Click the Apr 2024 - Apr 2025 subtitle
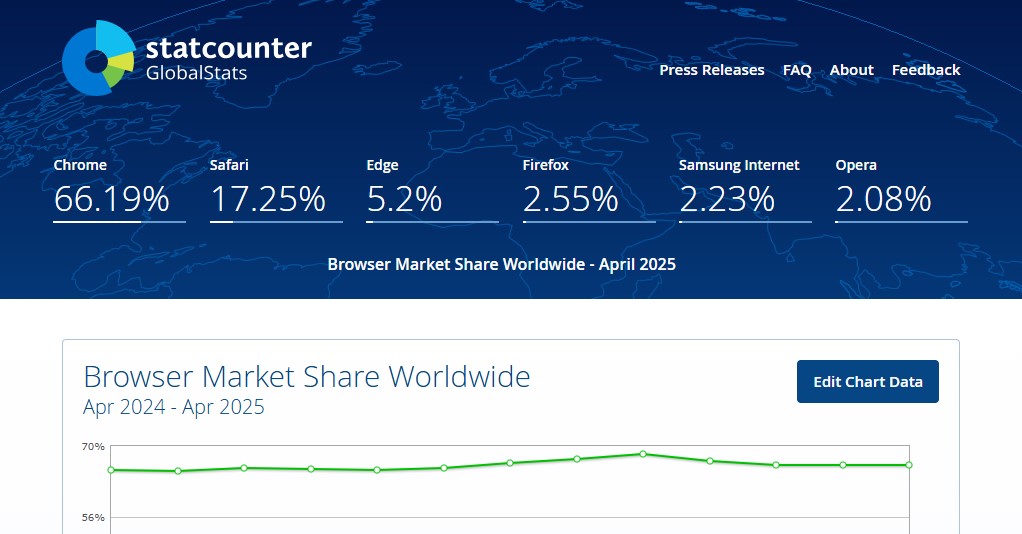 [173, 407]
